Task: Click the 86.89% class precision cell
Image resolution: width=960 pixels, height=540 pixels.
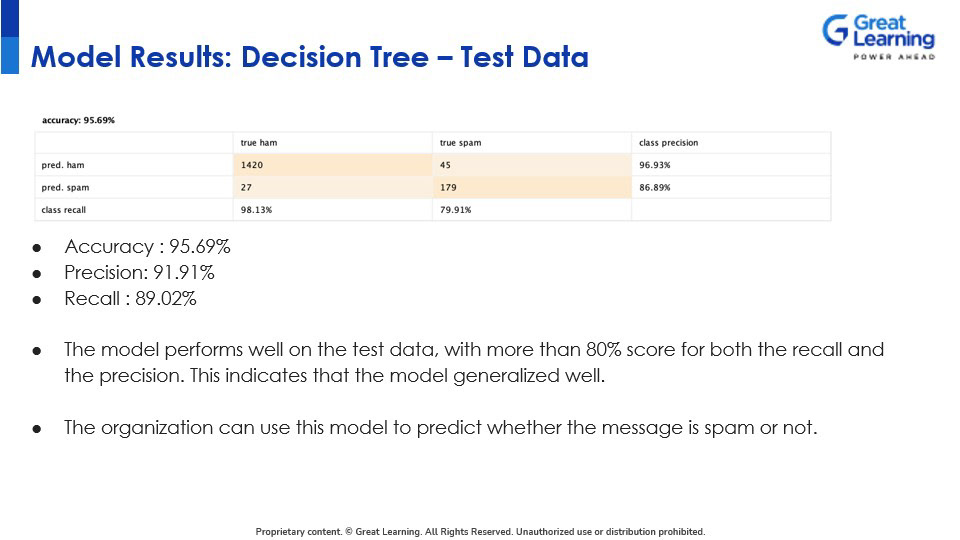Action: tap(655, 187)
